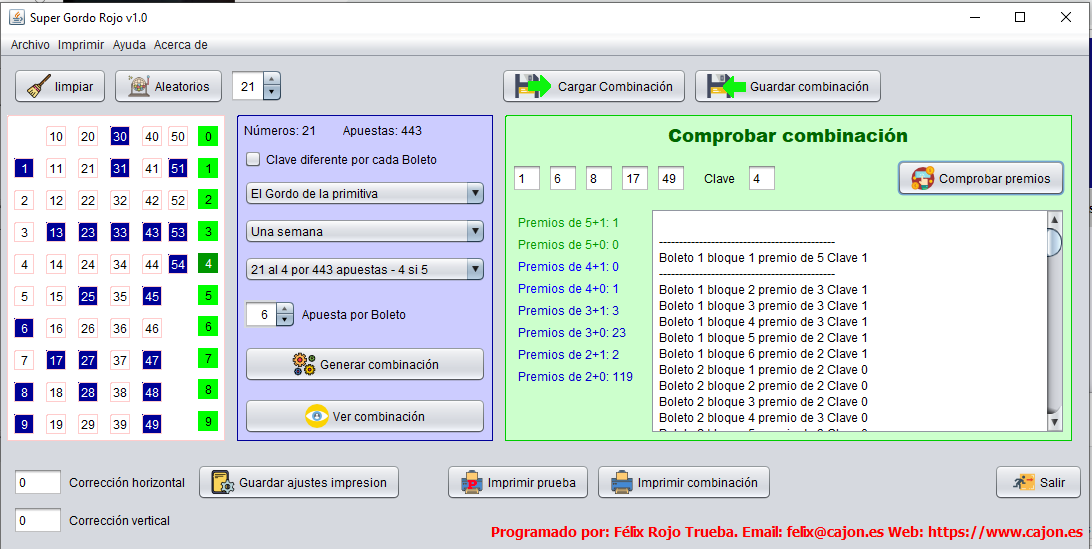Deselect number 1 in the grid
This screenshot has width=1092, height=549.
click(24, 169)
